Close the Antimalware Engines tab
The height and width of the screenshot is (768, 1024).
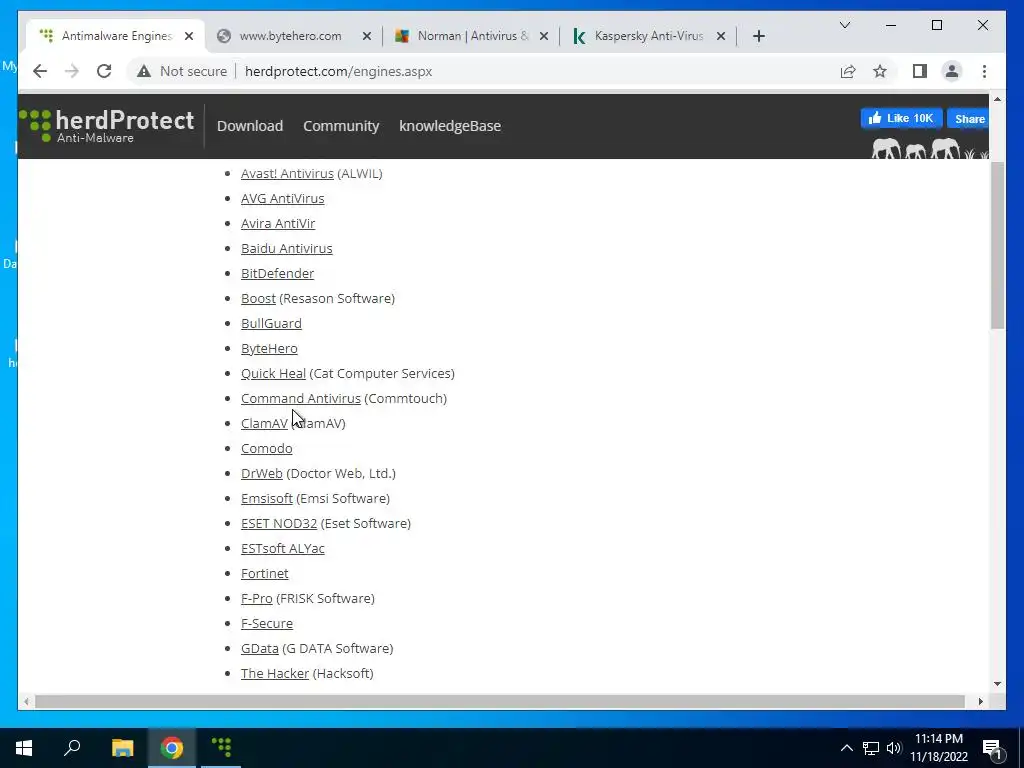coord(189,36)
